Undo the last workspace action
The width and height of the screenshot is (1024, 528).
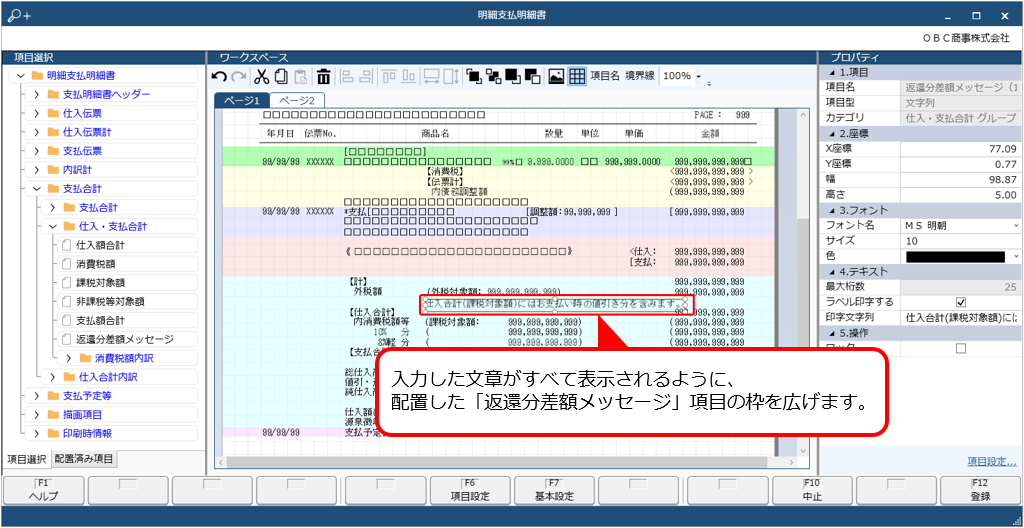click(220, 76)
